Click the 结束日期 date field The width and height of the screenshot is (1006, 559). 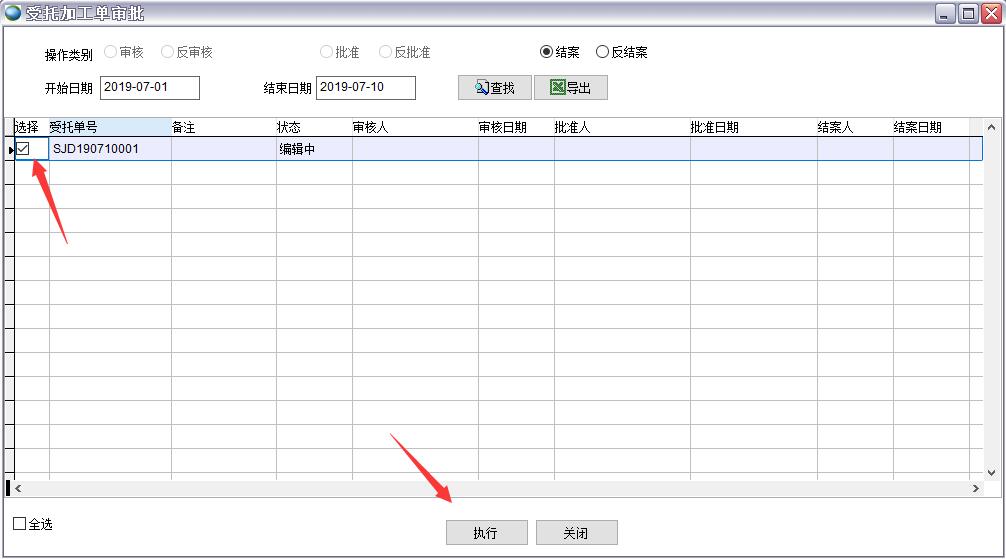tap(365, 88)
